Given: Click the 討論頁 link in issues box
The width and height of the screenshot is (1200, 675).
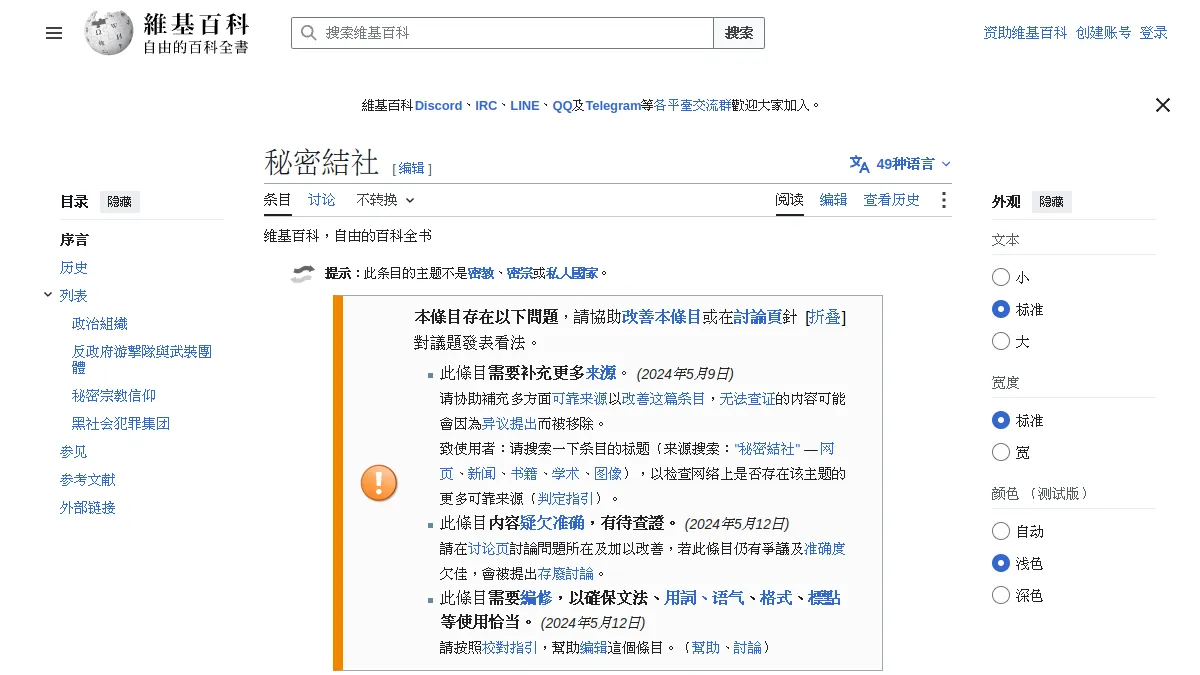Looking at the screenshot, I should [x=757, y=316].
